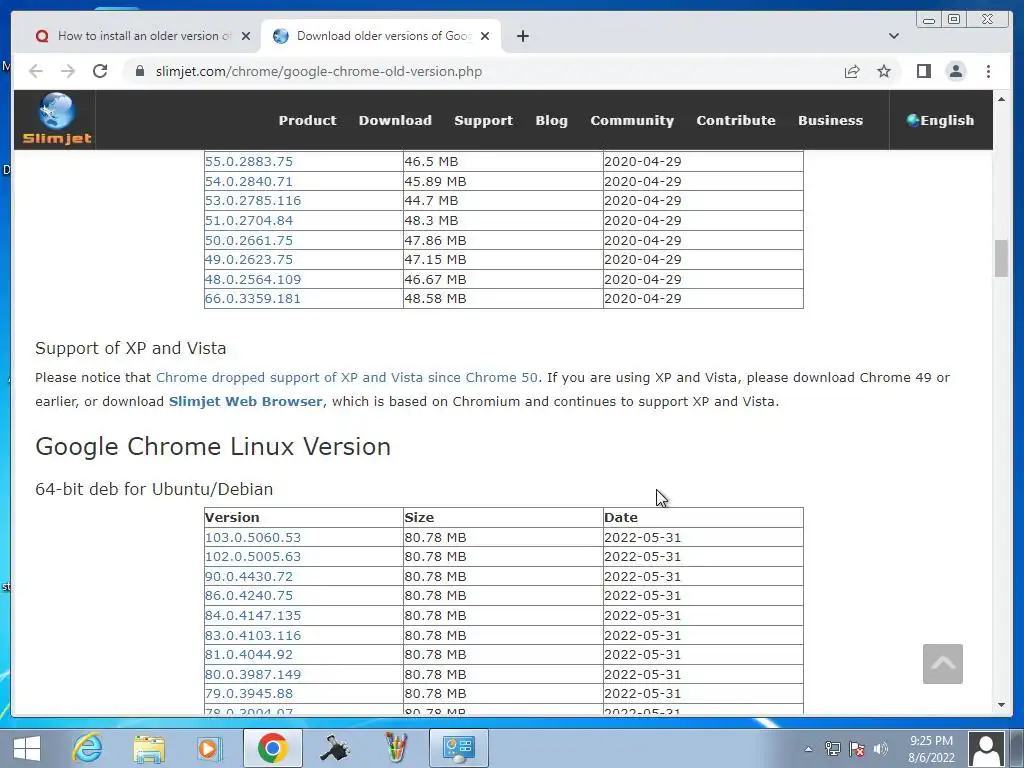Open Chrome's three-dot menu
This screenshot has height=768, width=1024.
tap(988, 71)
